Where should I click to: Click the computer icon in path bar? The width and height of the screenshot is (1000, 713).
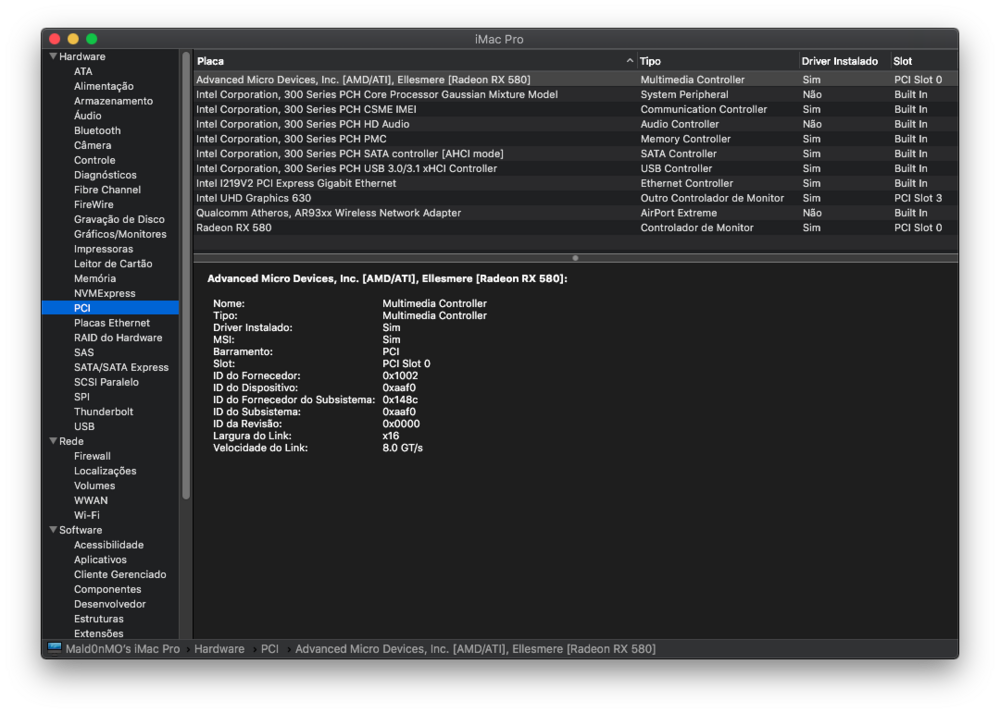tap(54, 649)
